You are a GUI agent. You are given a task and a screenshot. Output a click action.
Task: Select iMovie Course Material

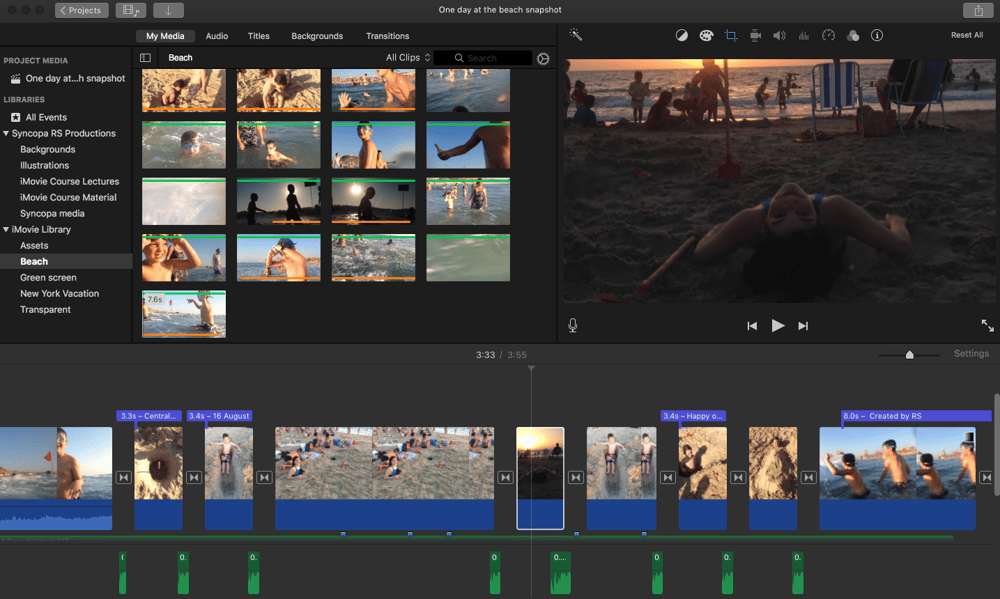click(66, 197)
